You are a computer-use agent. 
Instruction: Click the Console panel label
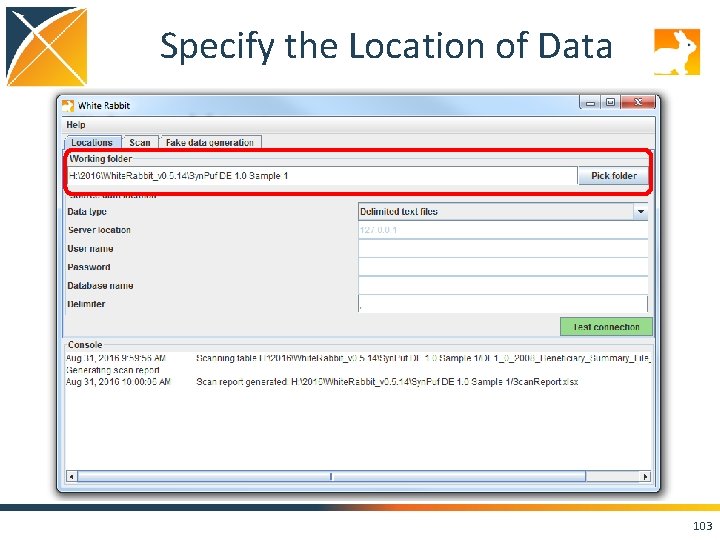tap(85, 345)
